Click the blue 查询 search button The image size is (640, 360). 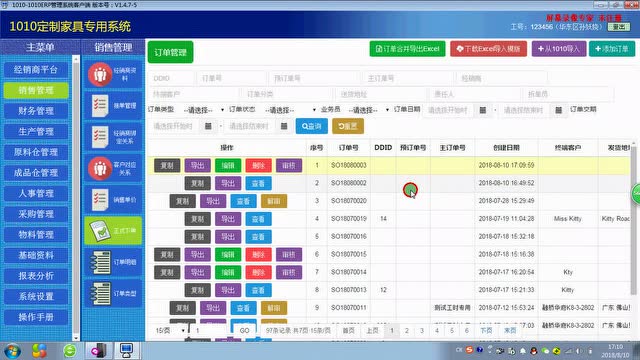pos(311,126)
